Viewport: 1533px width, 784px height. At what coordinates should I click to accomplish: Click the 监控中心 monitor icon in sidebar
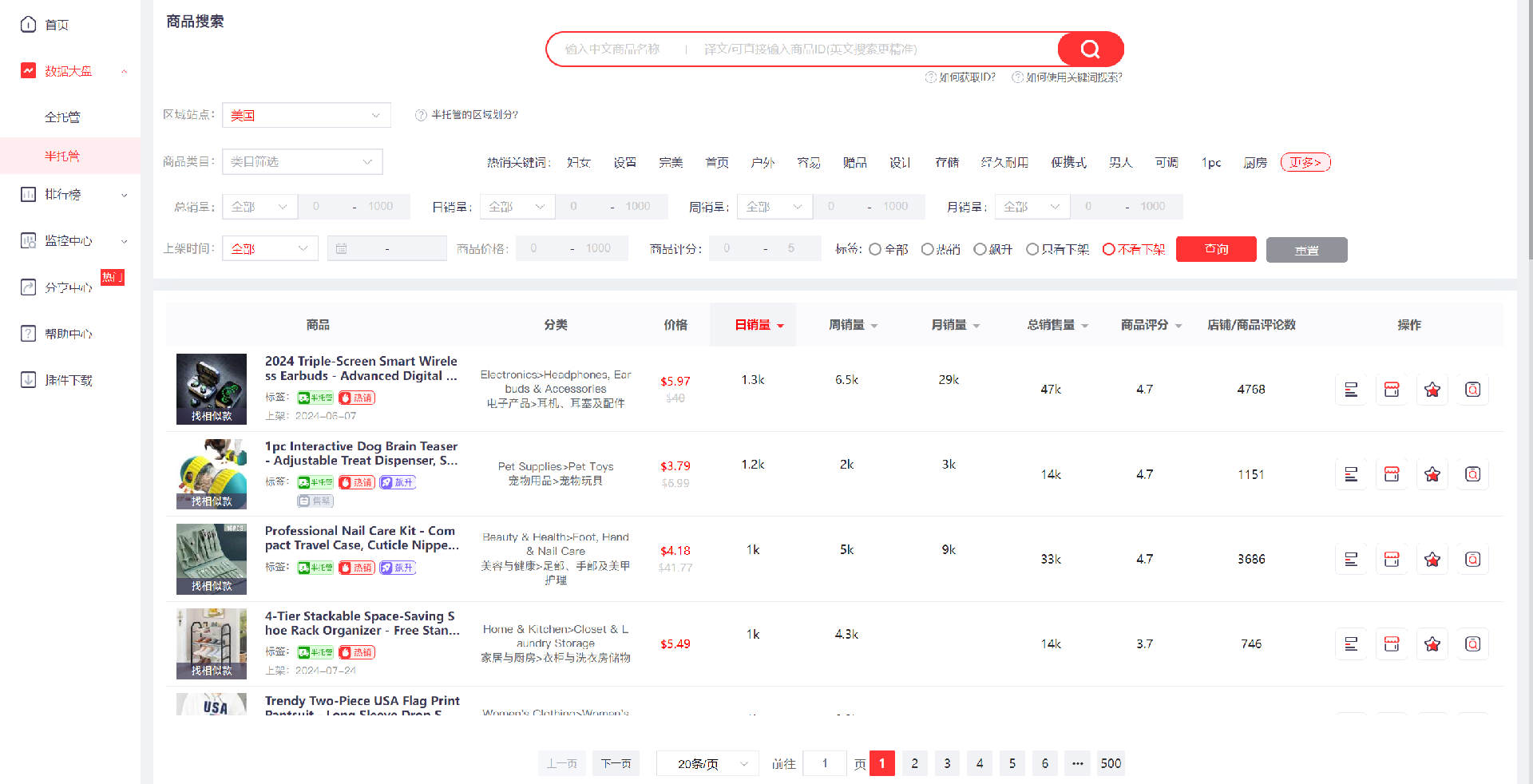click(28, 240)
